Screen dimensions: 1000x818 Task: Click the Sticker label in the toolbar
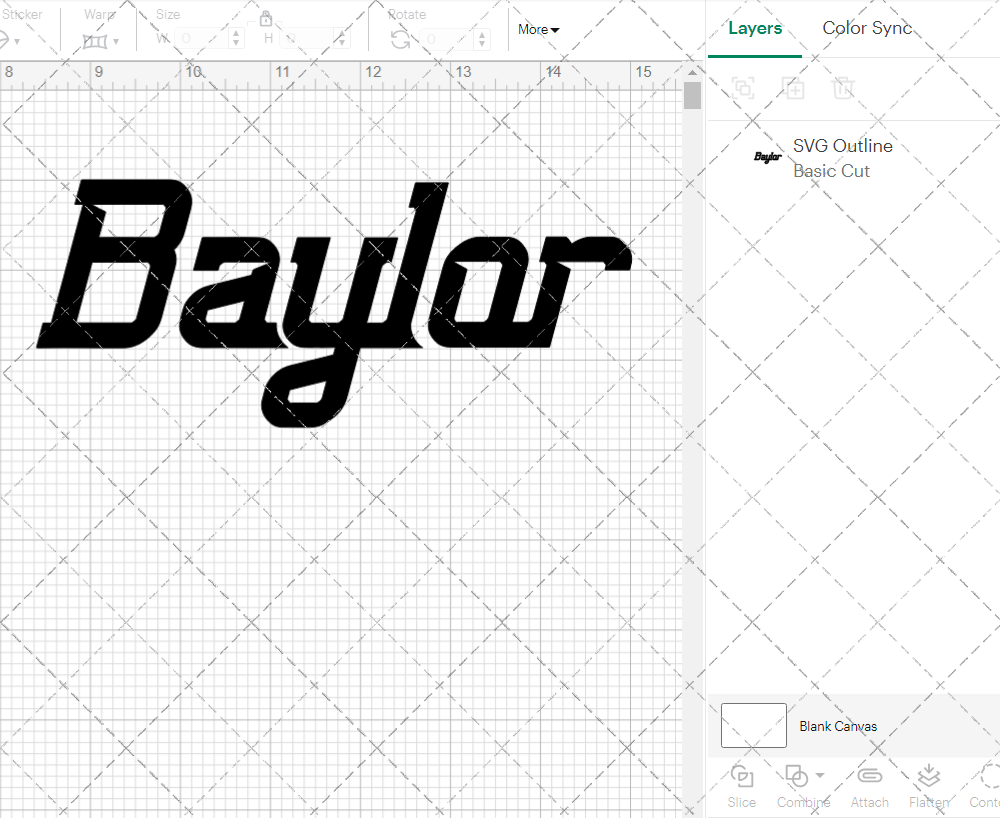click(24, 14)
